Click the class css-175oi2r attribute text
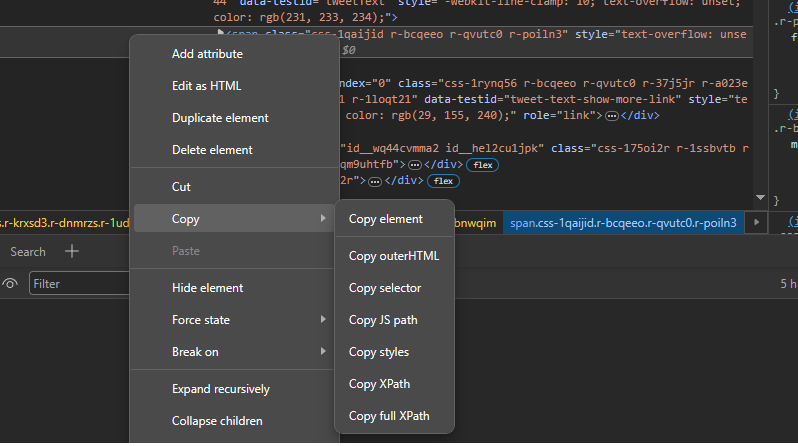 (x=650, y=149)
